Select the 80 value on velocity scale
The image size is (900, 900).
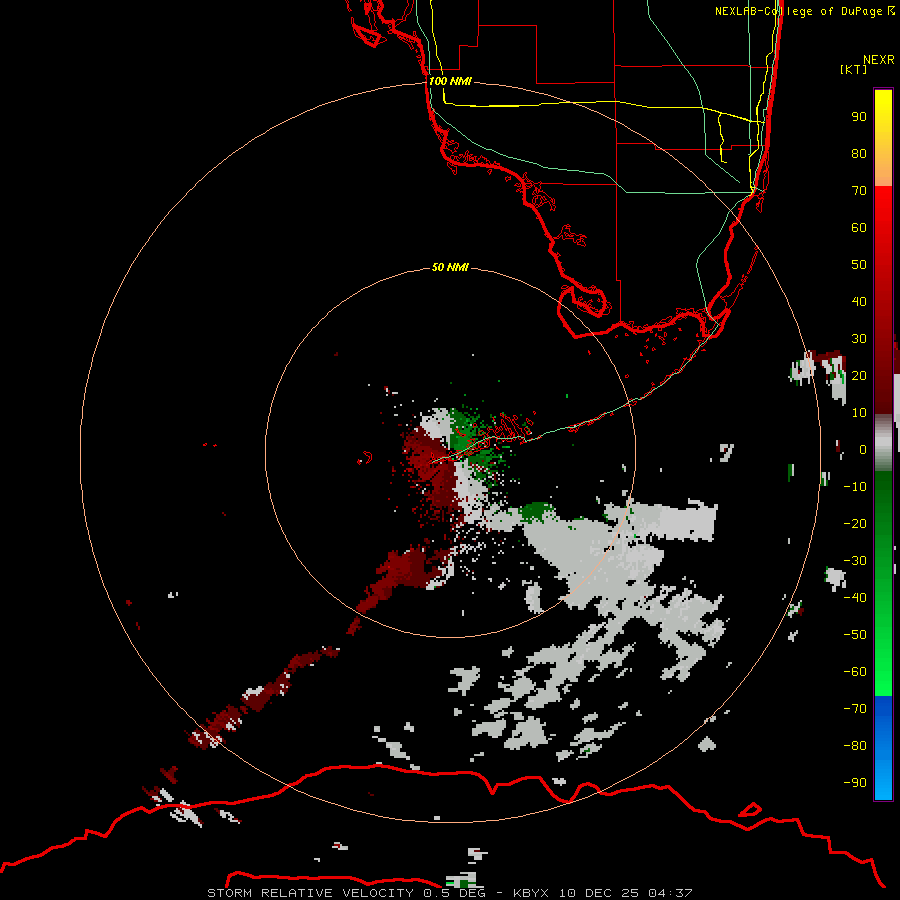[859, 153]
